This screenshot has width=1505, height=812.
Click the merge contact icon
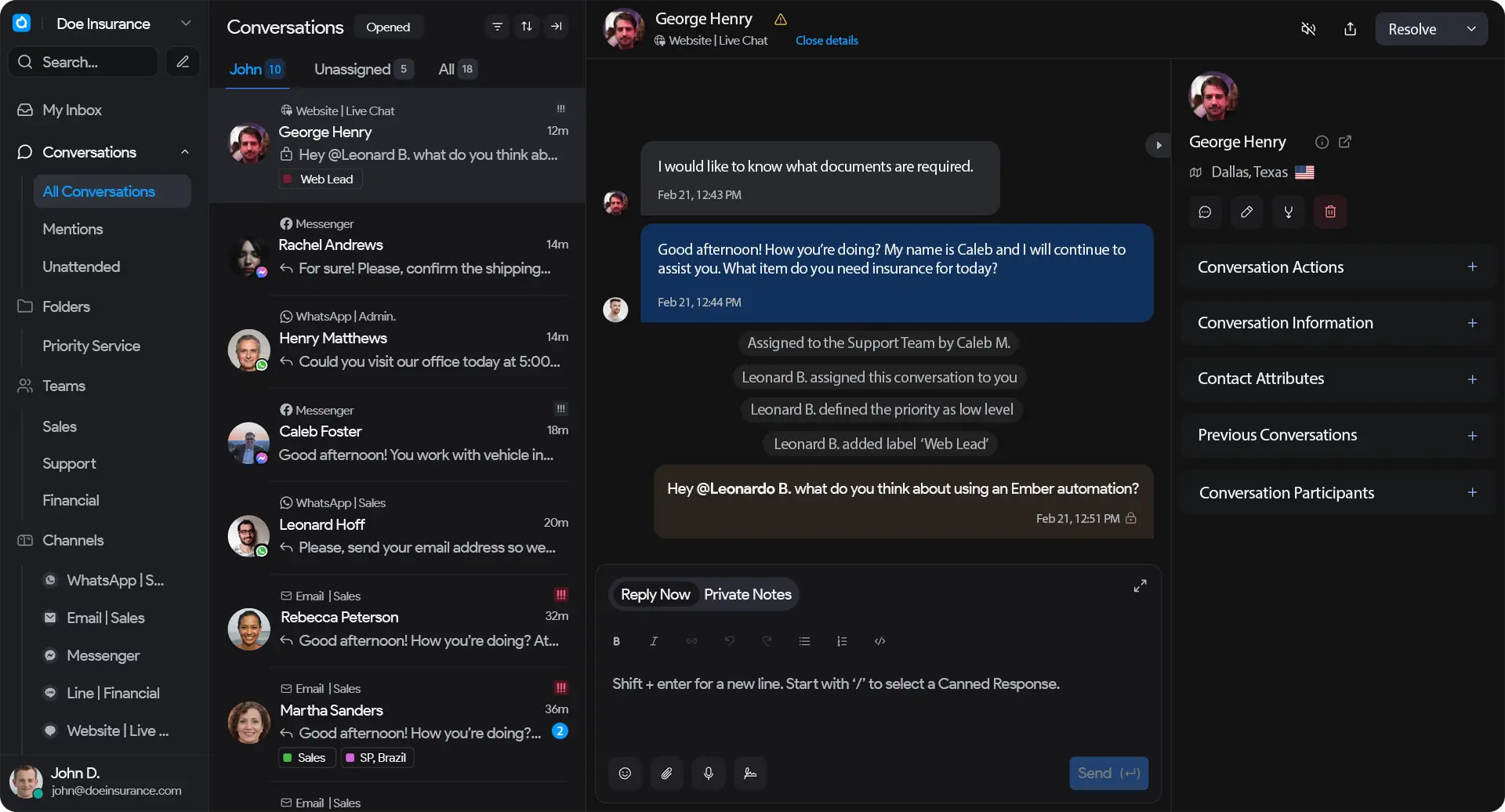(1288, 212)
